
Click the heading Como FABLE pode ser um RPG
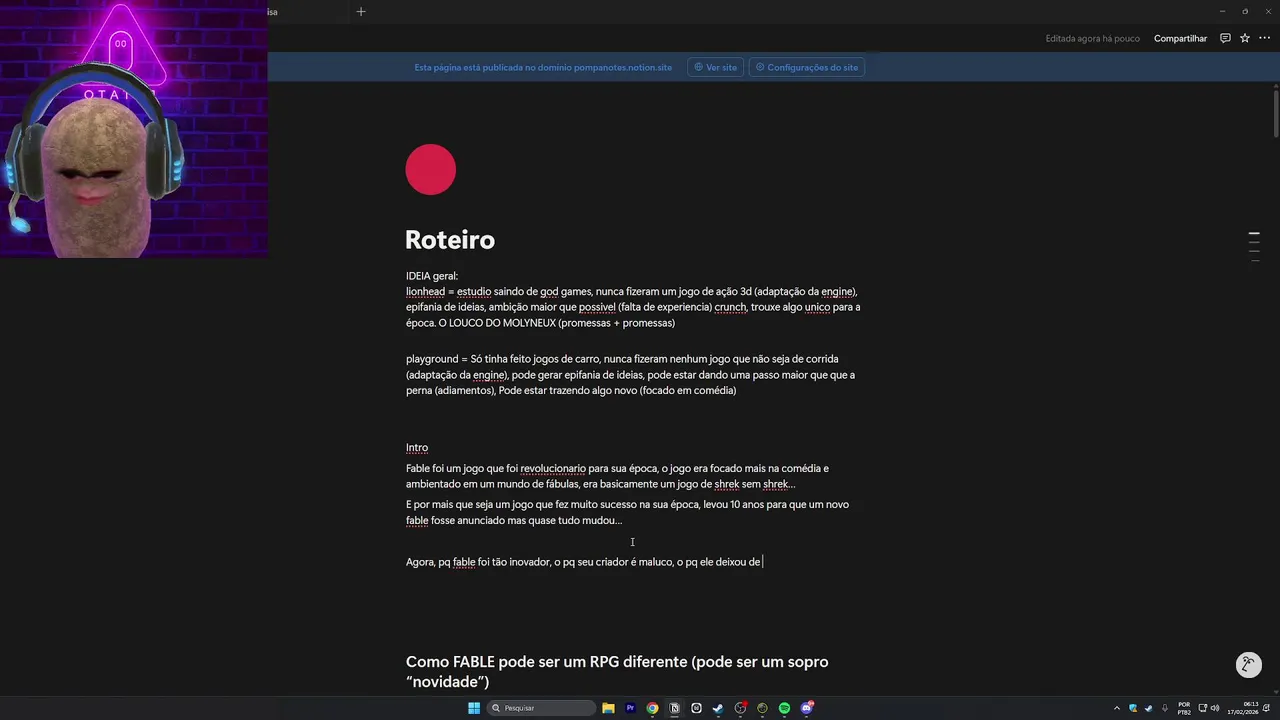pyautogui.click(x=617, y=671)
